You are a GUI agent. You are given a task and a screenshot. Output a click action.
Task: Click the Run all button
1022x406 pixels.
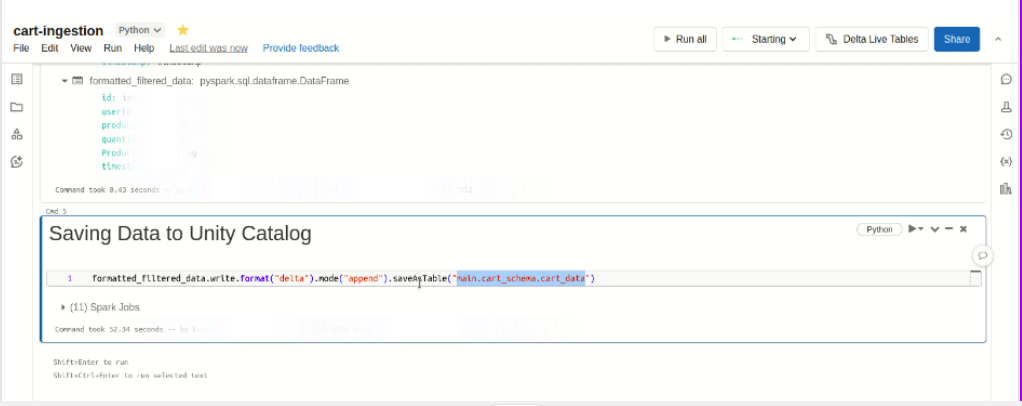pyautogui.click(x=685, y=39)
